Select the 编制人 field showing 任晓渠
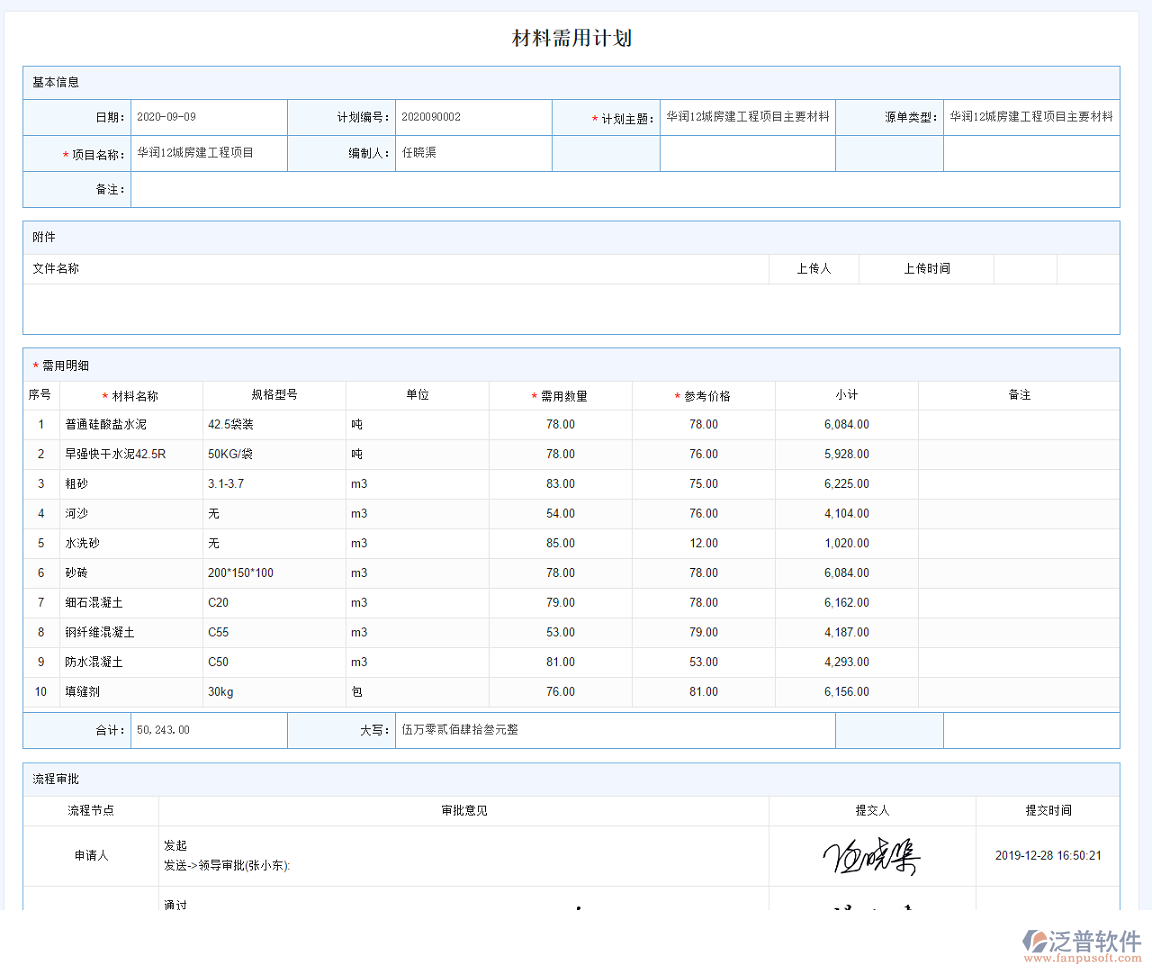Viewport: 1152px width, 974px height. click(473, 153)
